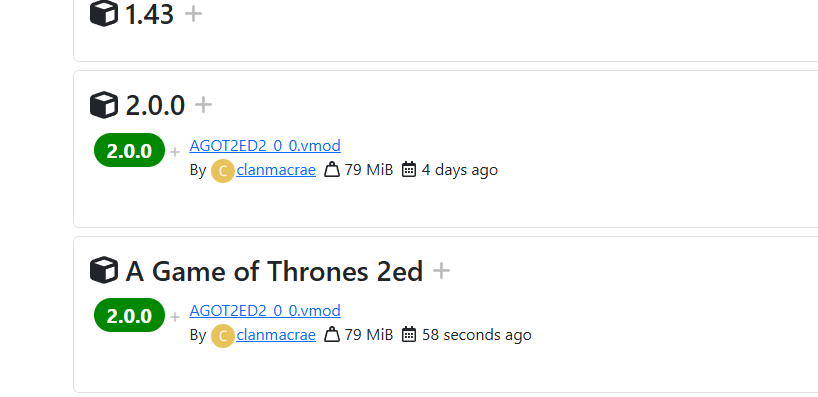Download AGOT2ED2_0_0.vmod uploaded 58 seconds ago
Screen dimensions: 818x397
click(x=265, y=310)
